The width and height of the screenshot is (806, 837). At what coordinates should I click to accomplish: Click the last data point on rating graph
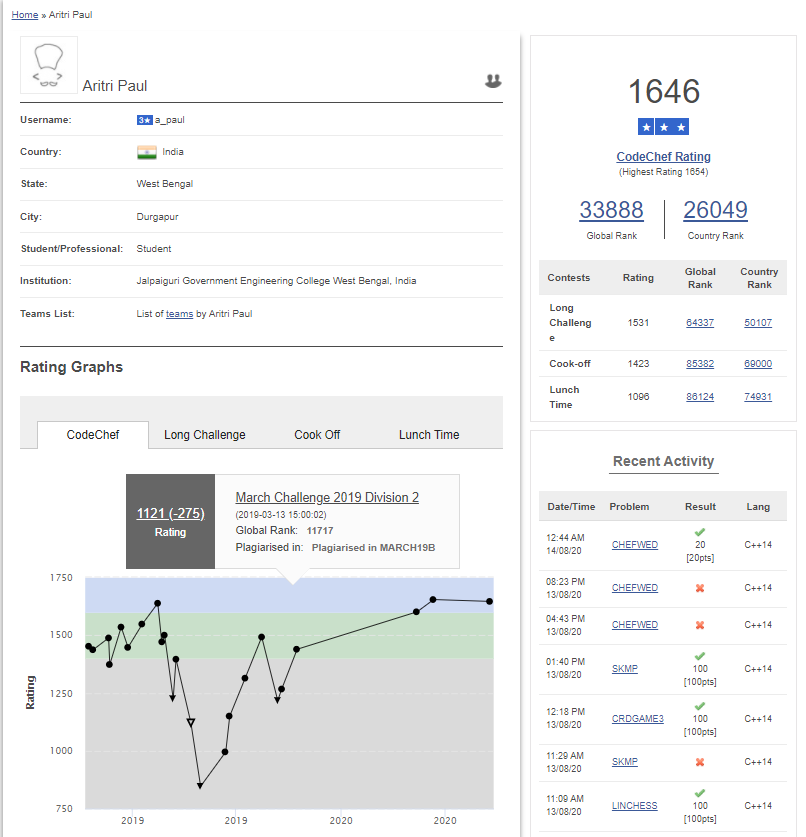pos(489,602)
